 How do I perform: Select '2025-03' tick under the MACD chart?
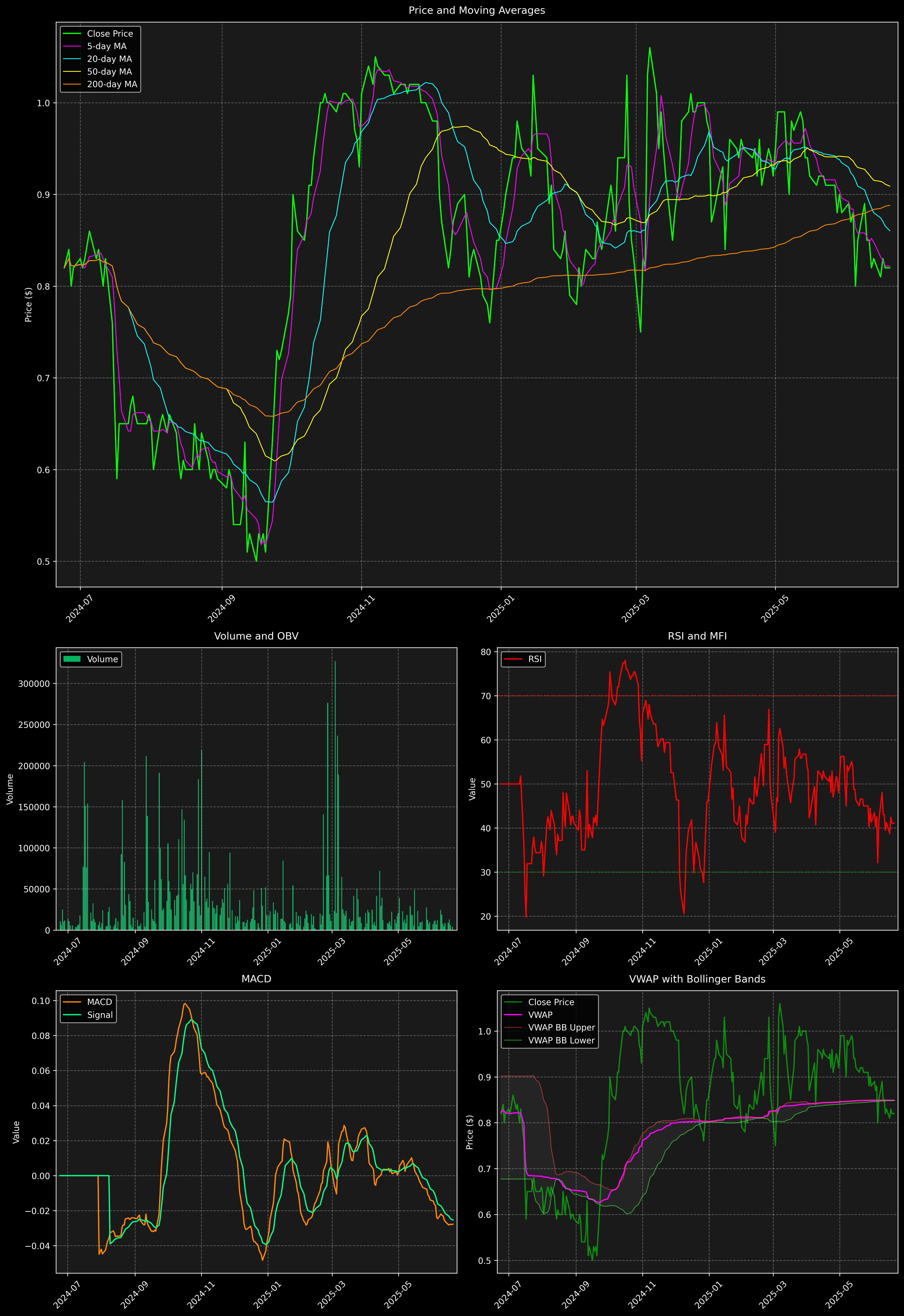pyautogui.click(x=331, y=1295)
